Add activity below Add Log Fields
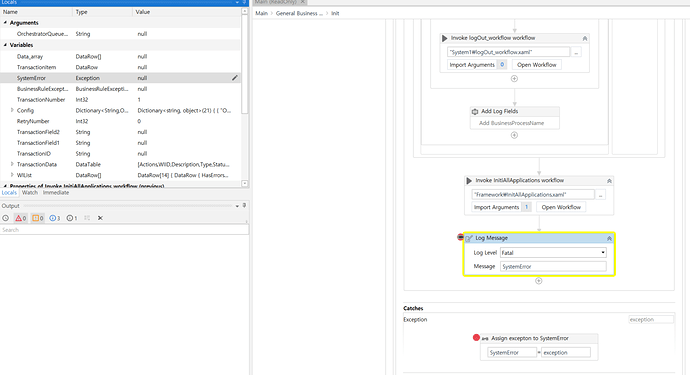Screen dimensions: 690x375 (514, 135)
